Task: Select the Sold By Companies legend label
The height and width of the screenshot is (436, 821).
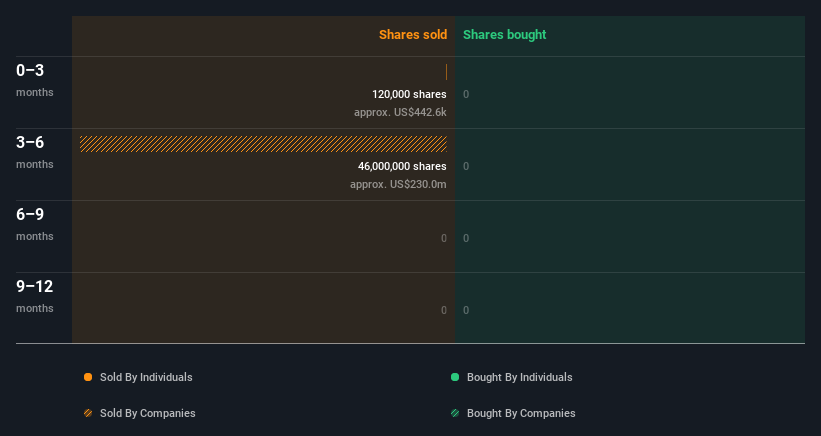Action: (x=148, y=413)
